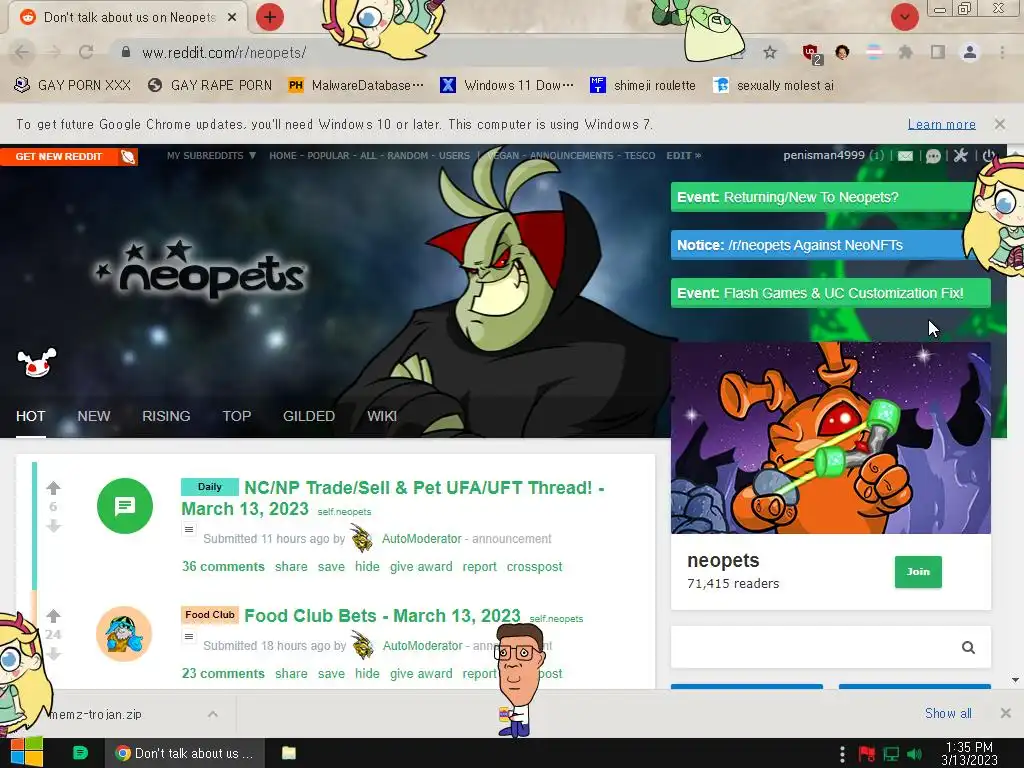Switch to the WIKI tab
This screenshot has height=768, width=1024.
pyautogui.click(x=382, y=416)
